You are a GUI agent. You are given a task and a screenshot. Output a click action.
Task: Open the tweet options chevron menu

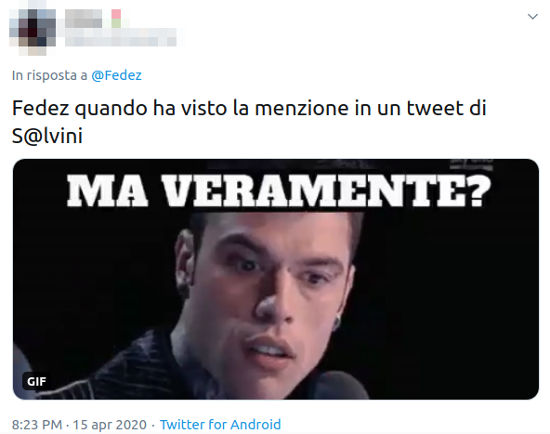pos(532,16)
